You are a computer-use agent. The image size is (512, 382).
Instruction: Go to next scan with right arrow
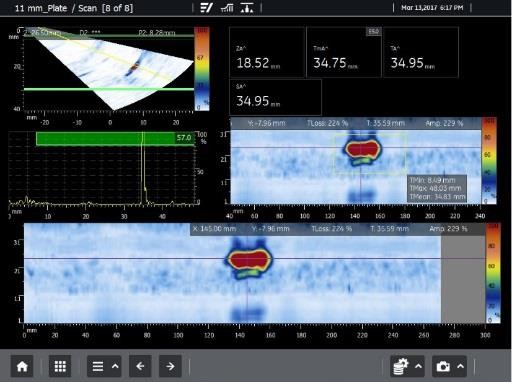170,366
